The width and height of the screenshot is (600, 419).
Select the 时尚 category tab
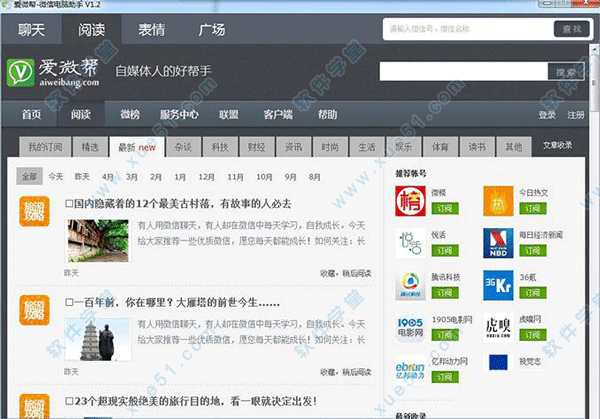[x=330, y=147]
